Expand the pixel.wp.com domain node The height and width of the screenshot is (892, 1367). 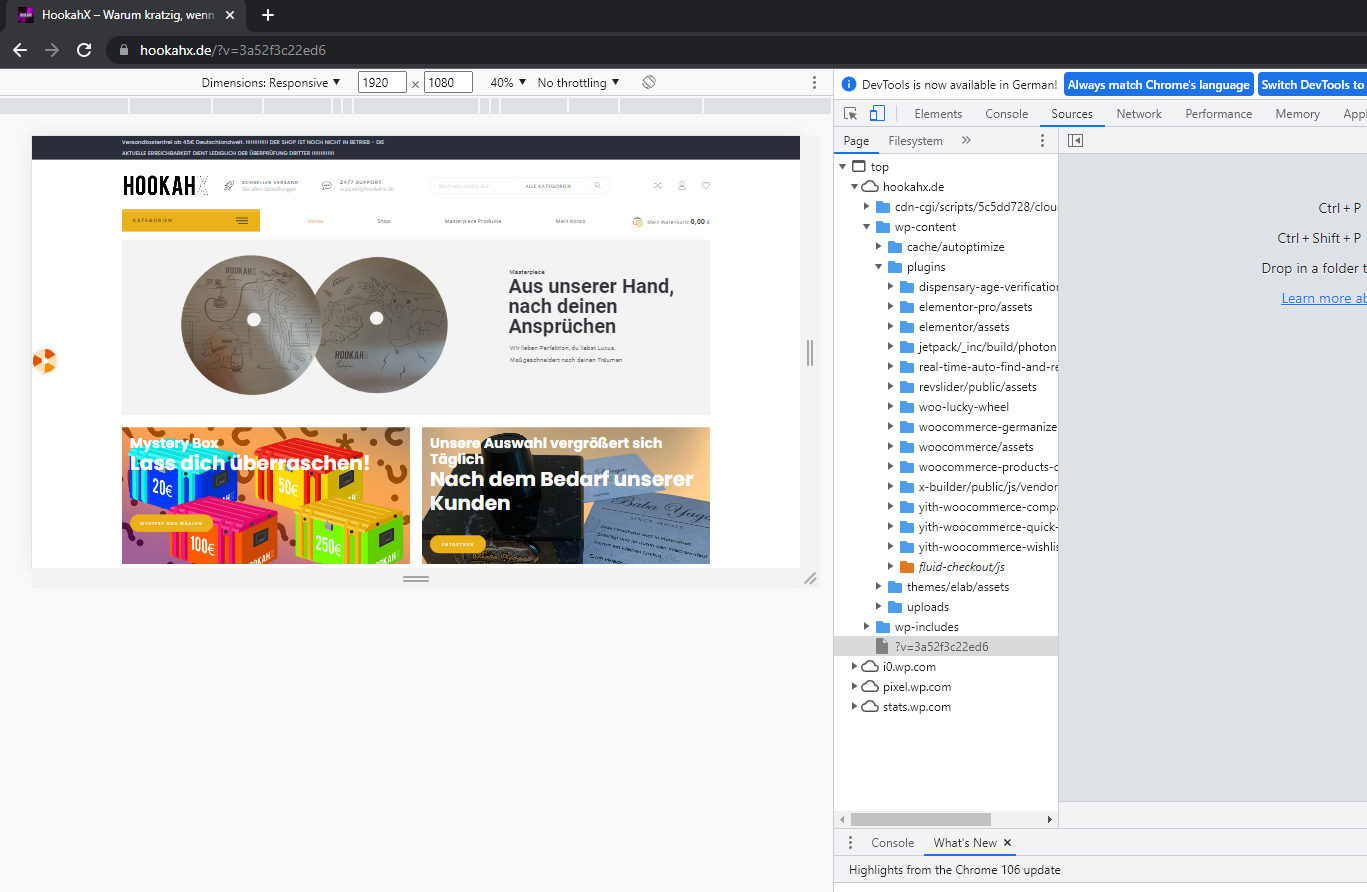click(855, 687)
